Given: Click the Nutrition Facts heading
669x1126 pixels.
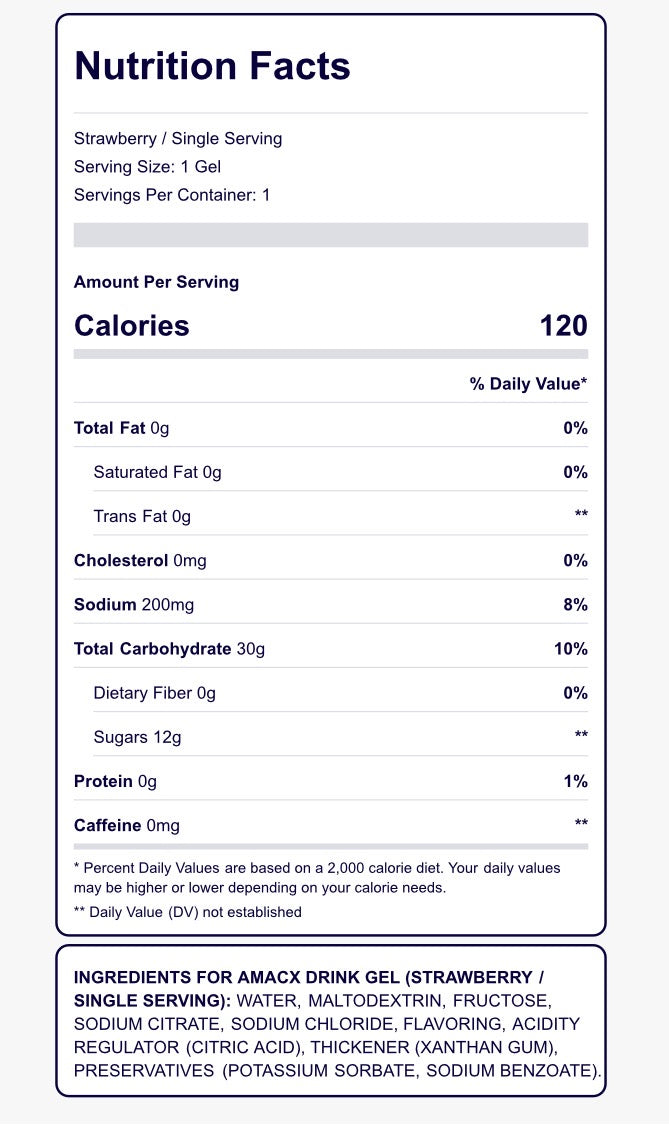Looking at the screenshot, I should (212, 66).
